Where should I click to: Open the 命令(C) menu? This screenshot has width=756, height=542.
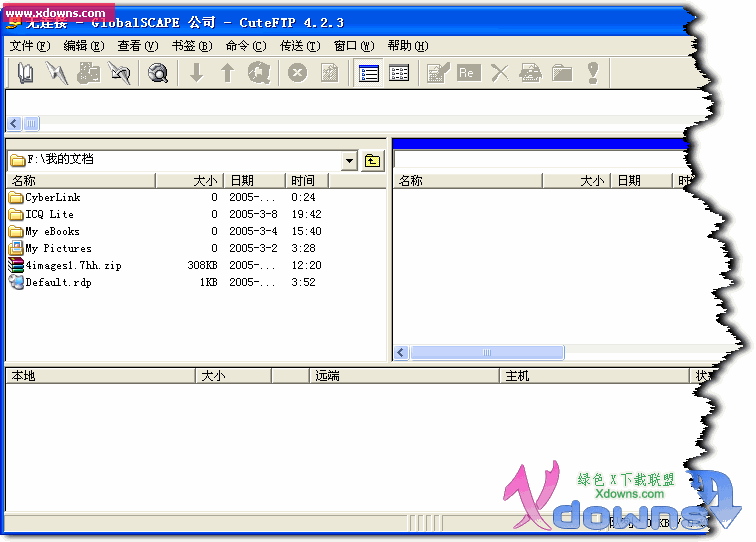click(246, 46)
